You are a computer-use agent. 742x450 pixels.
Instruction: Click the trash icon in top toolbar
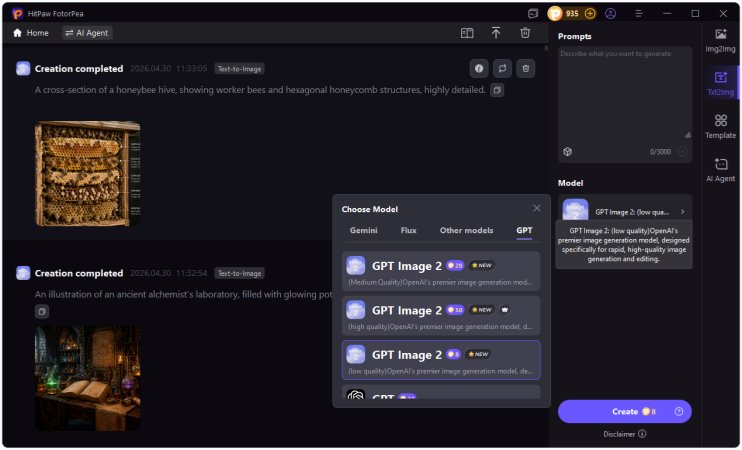[525, 33]
